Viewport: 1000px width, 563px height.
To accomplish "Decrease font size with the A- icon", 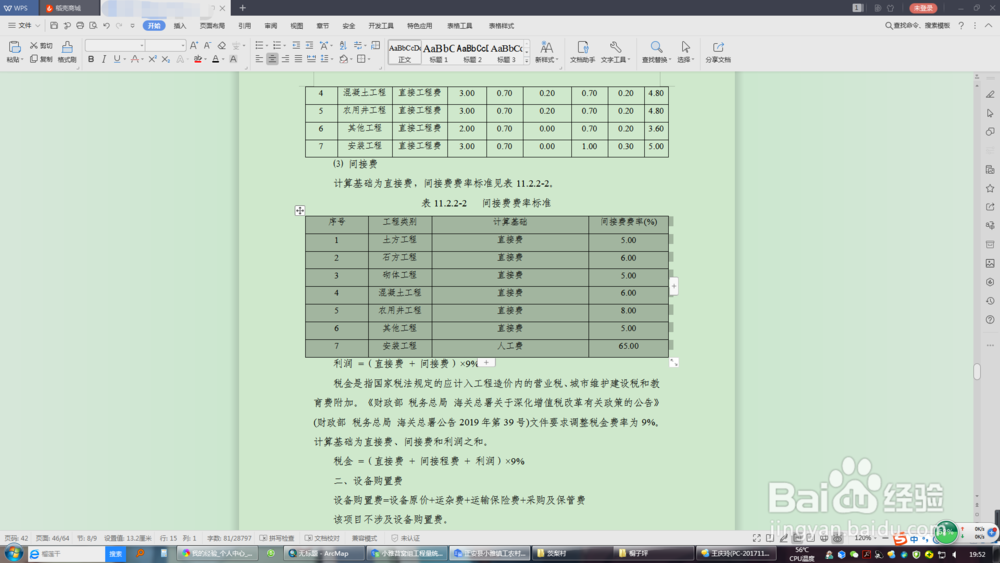I will coord(207,45).
